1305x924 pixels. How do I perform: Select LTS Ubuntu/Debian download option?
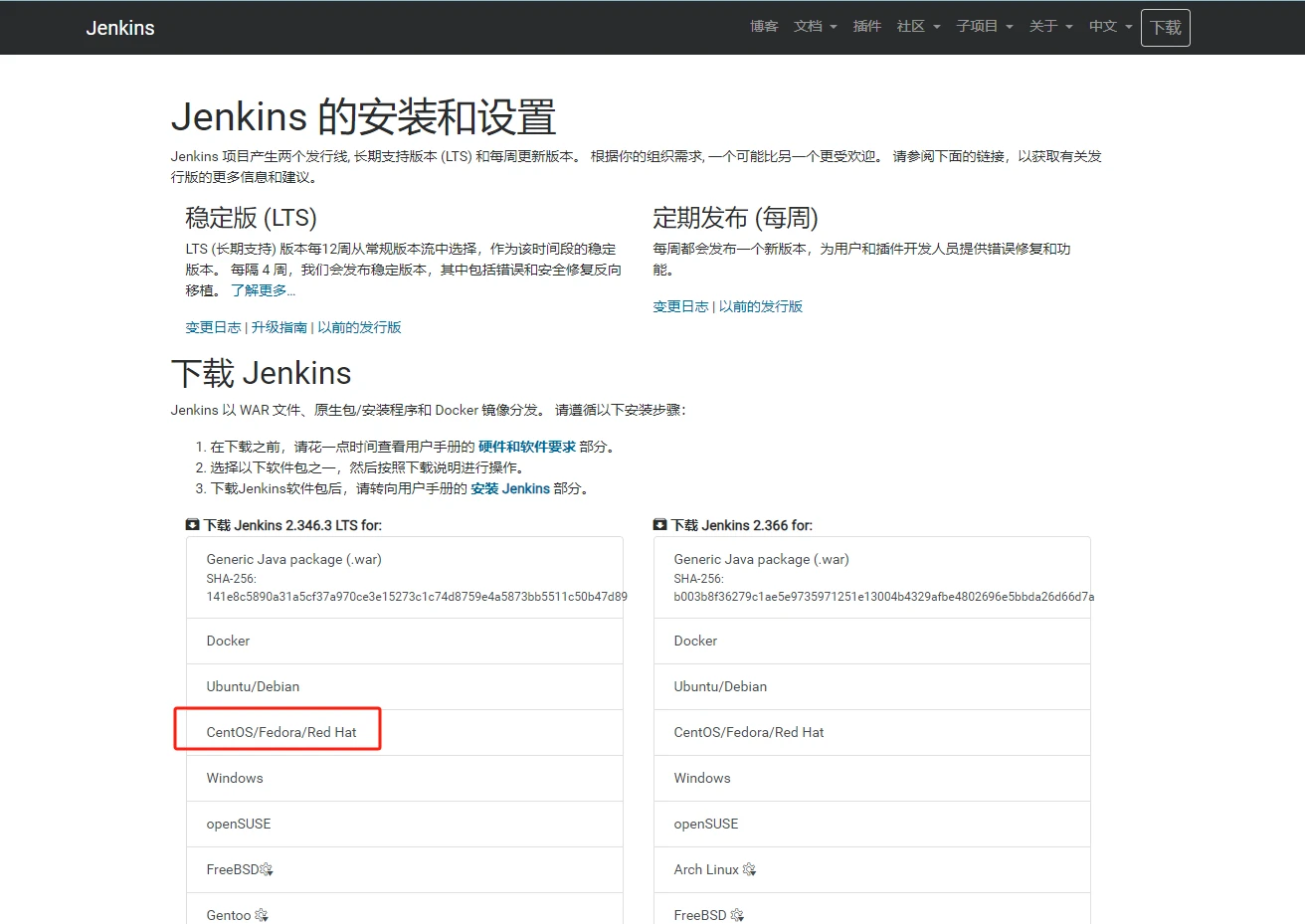404,687
